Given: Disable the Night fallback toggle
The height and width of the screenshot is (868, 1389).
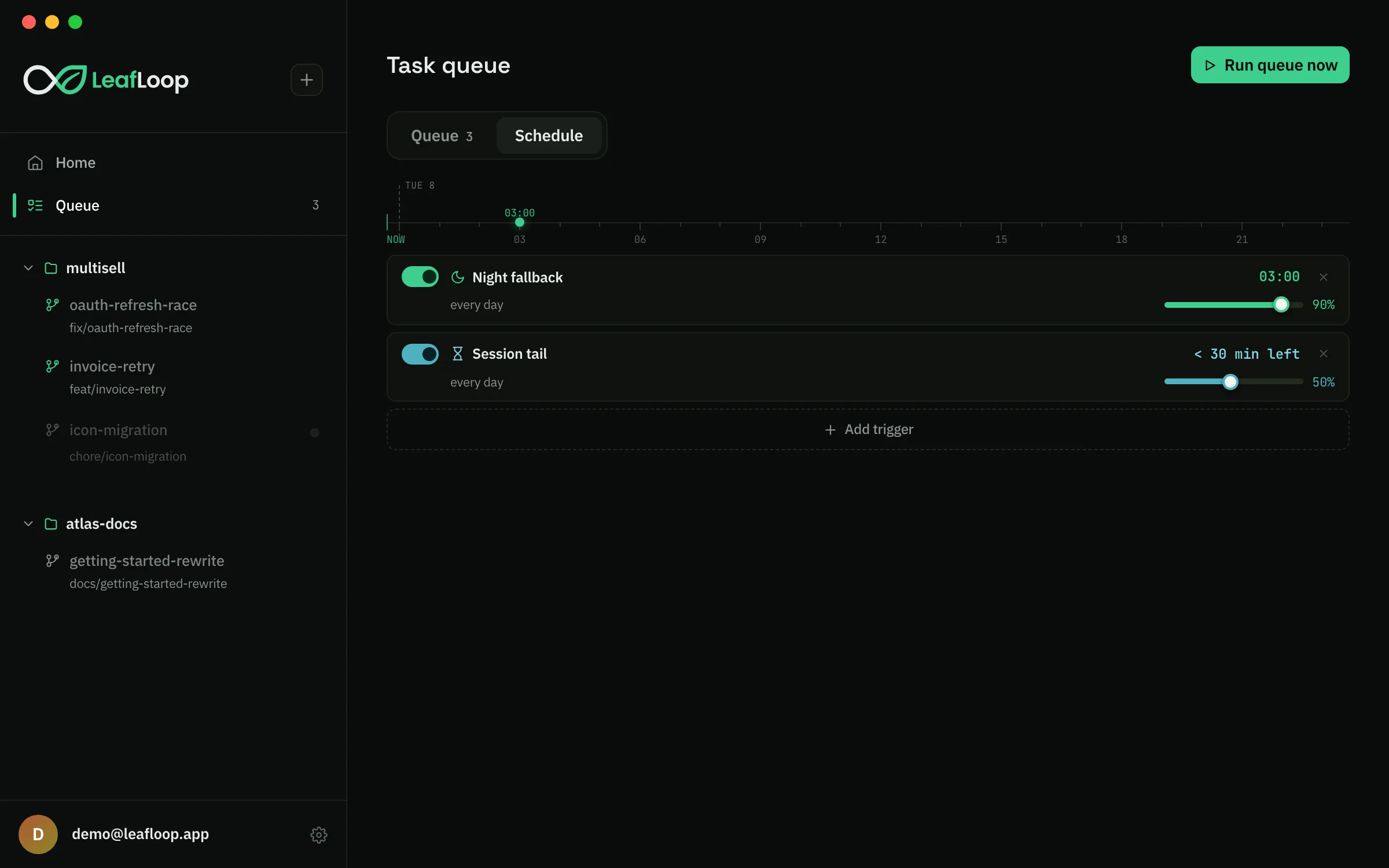Looking at the screenshot, I should click(x=420, y=277).
